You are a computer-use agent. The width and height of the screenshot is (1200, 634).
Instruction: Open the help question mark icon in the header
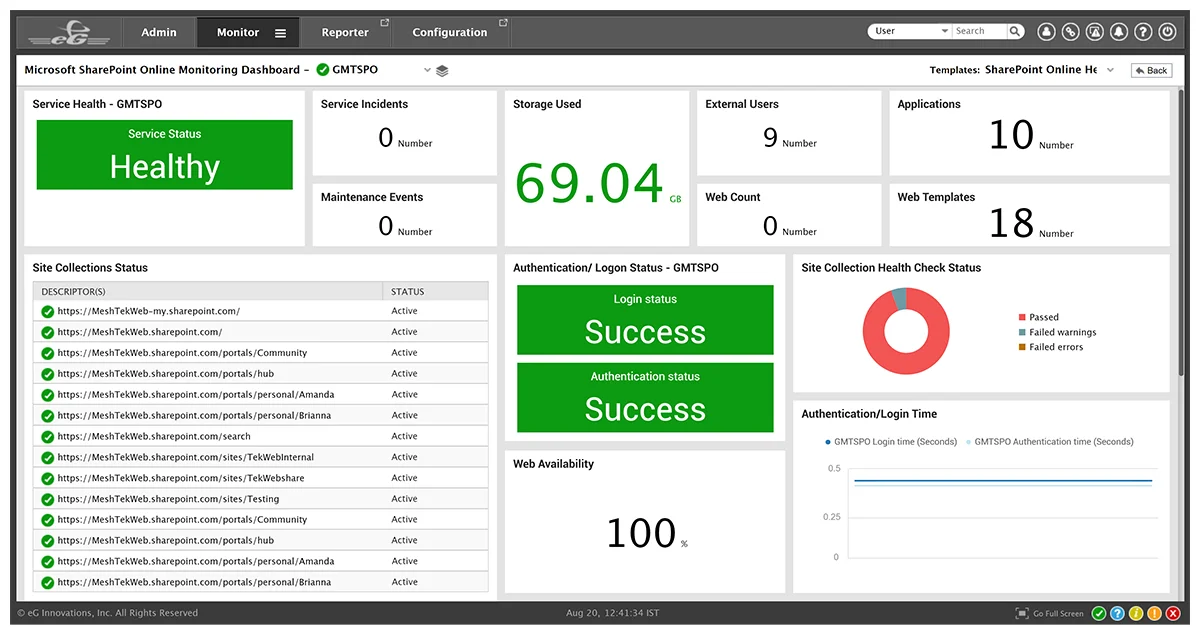[1143, 32]
